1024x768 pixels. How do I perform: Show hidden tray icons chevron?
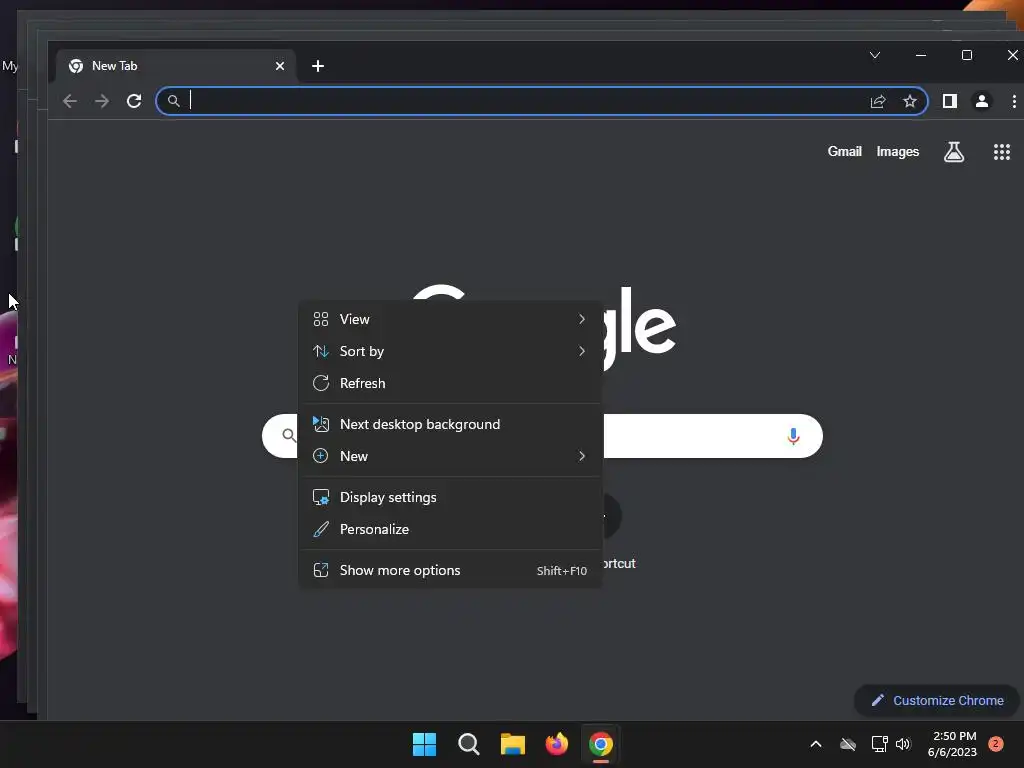[816, 744]
